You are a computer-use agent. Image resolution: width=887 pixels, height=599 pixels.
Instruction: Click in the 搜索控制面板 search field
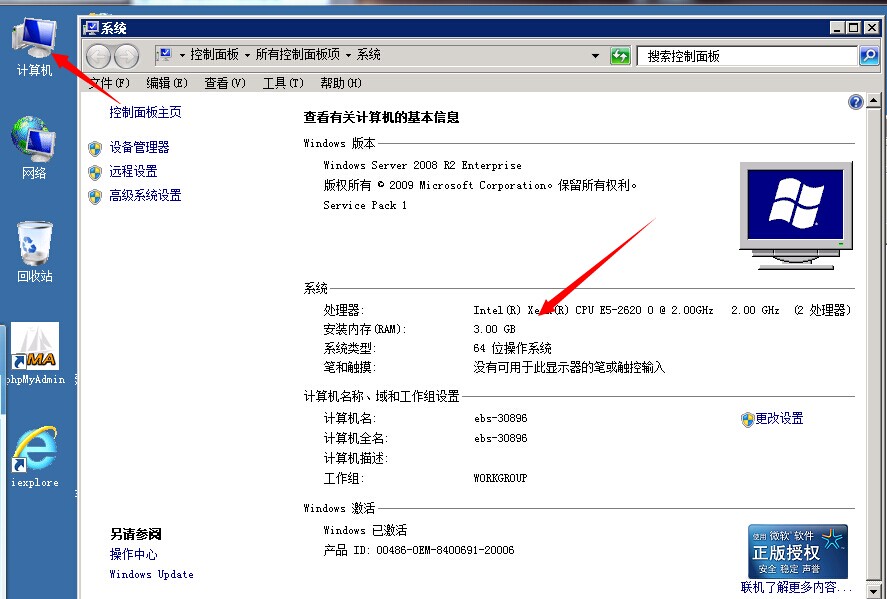coord(747,56)
